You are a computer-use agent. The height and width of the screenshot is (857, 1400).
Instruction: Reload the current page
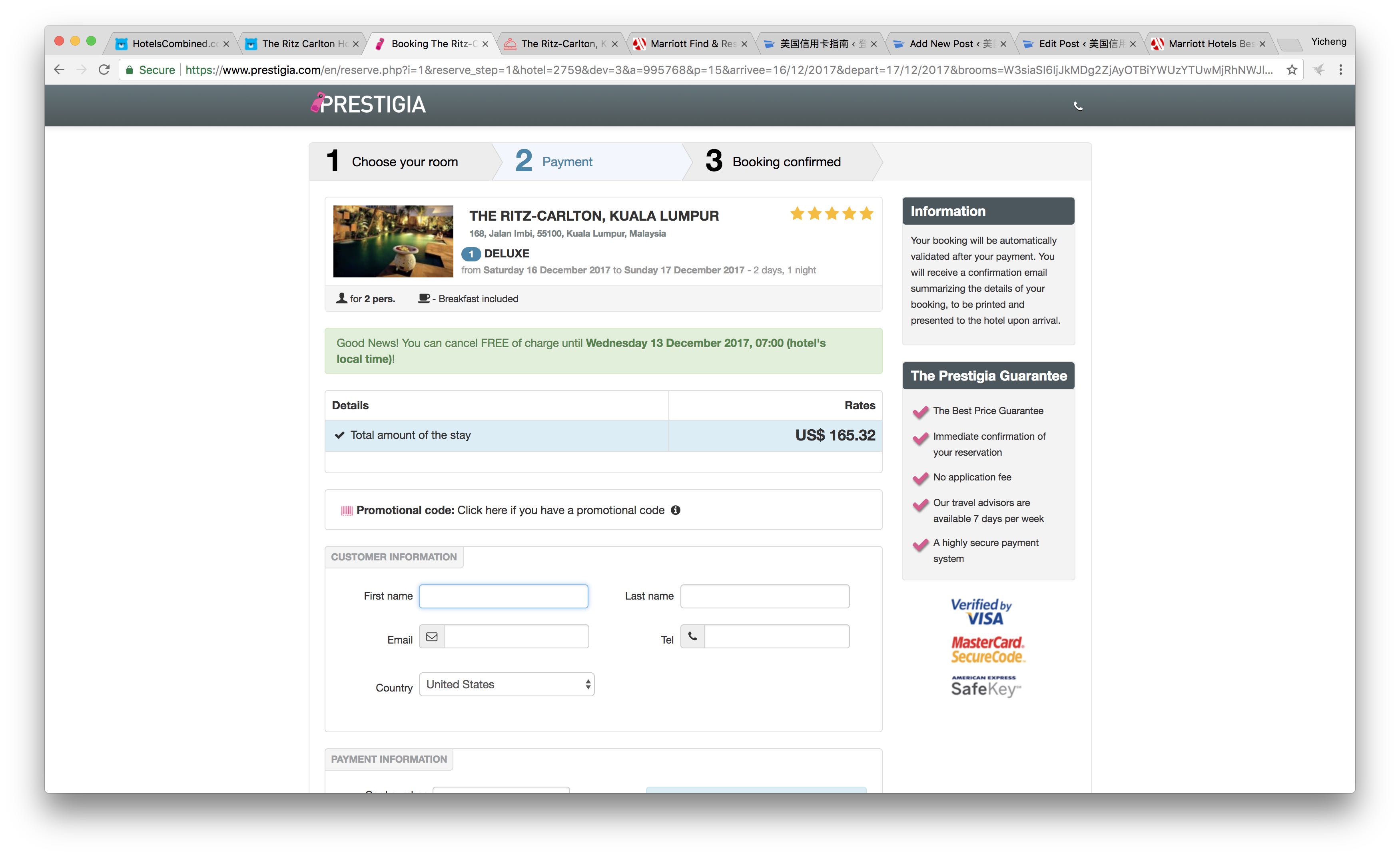tap(104, 70)
